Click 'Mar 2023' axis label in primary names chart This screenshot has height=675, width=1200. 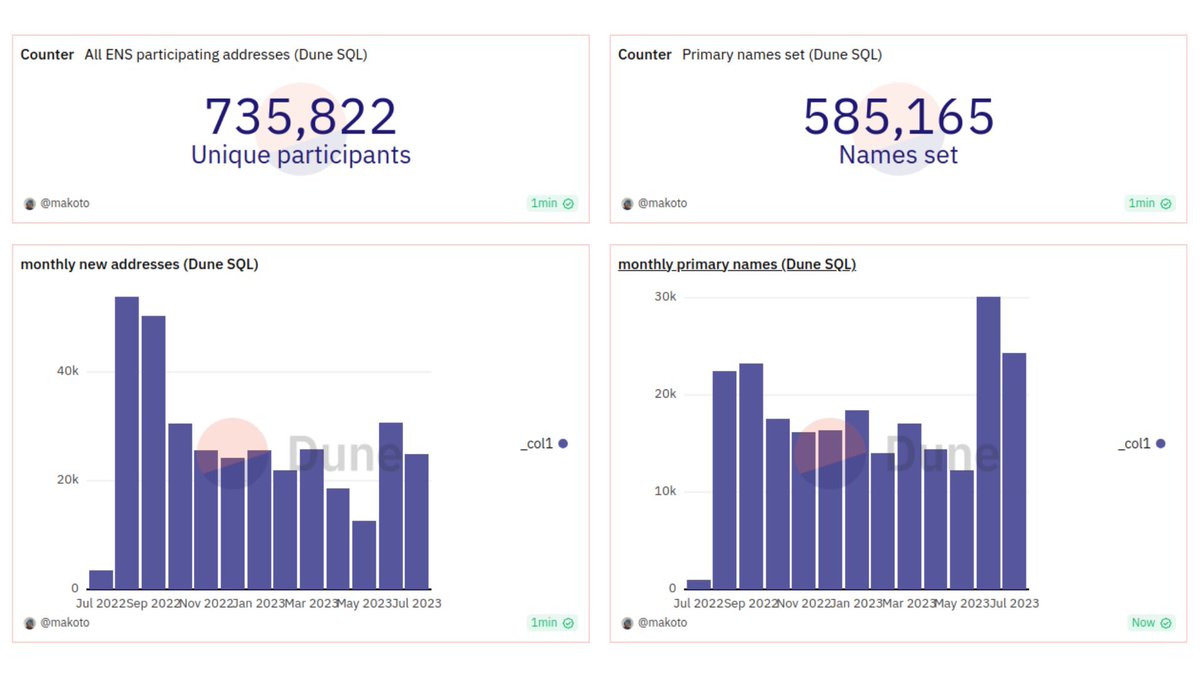click(909, 603)
